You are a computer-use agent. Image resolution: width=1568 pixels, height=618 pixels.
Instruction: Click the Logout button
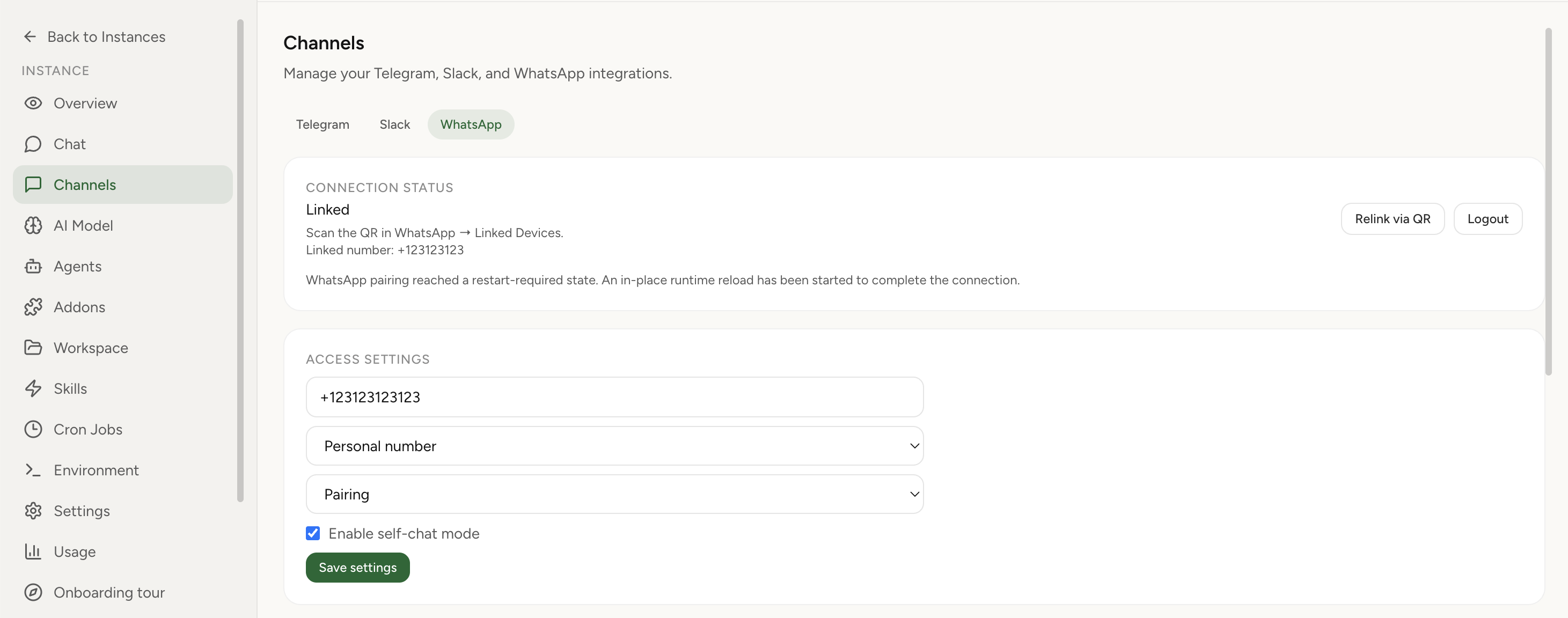[1488, 218]
